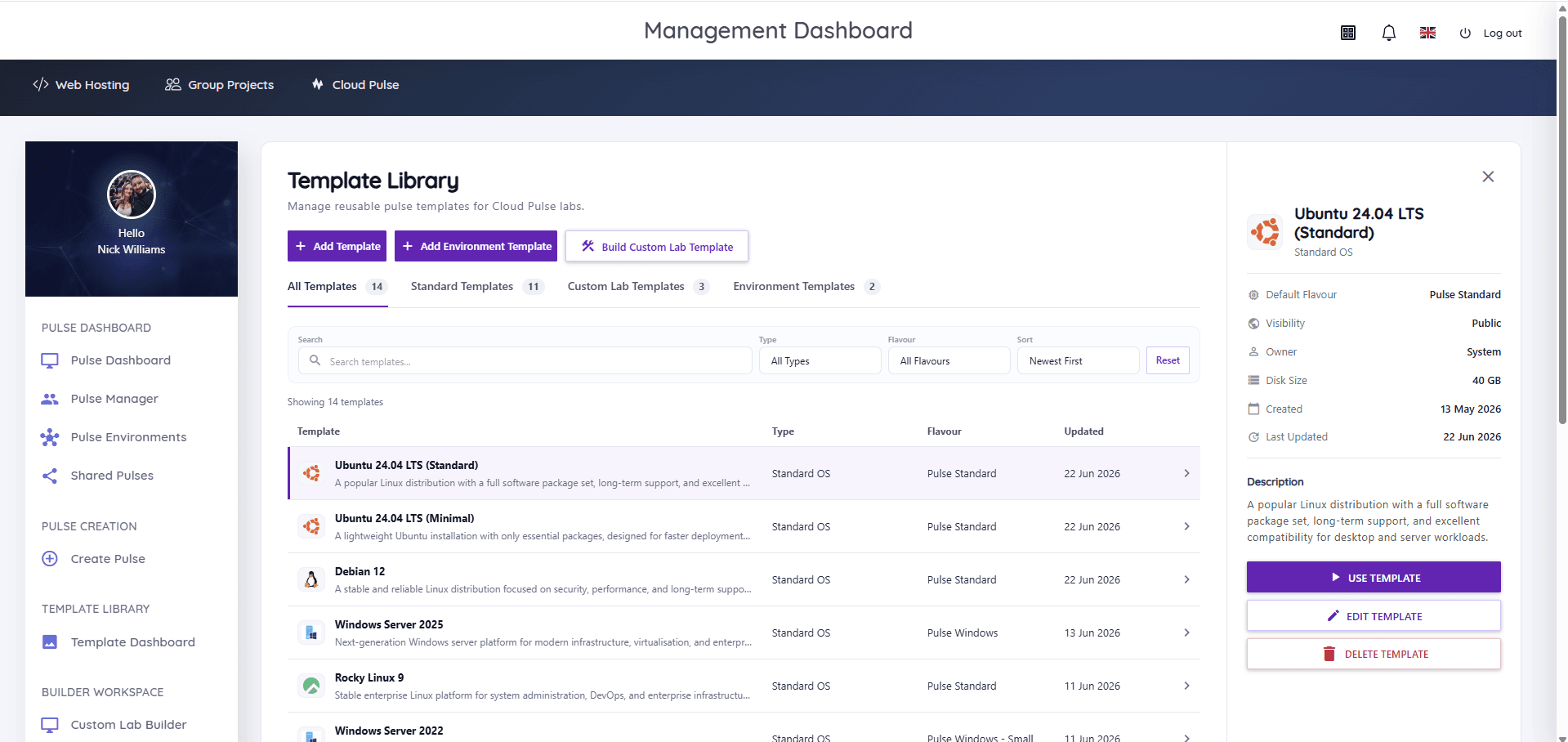Click Windows Server 2025 row icon
The image size is (1568, 742).
(311, 632)
